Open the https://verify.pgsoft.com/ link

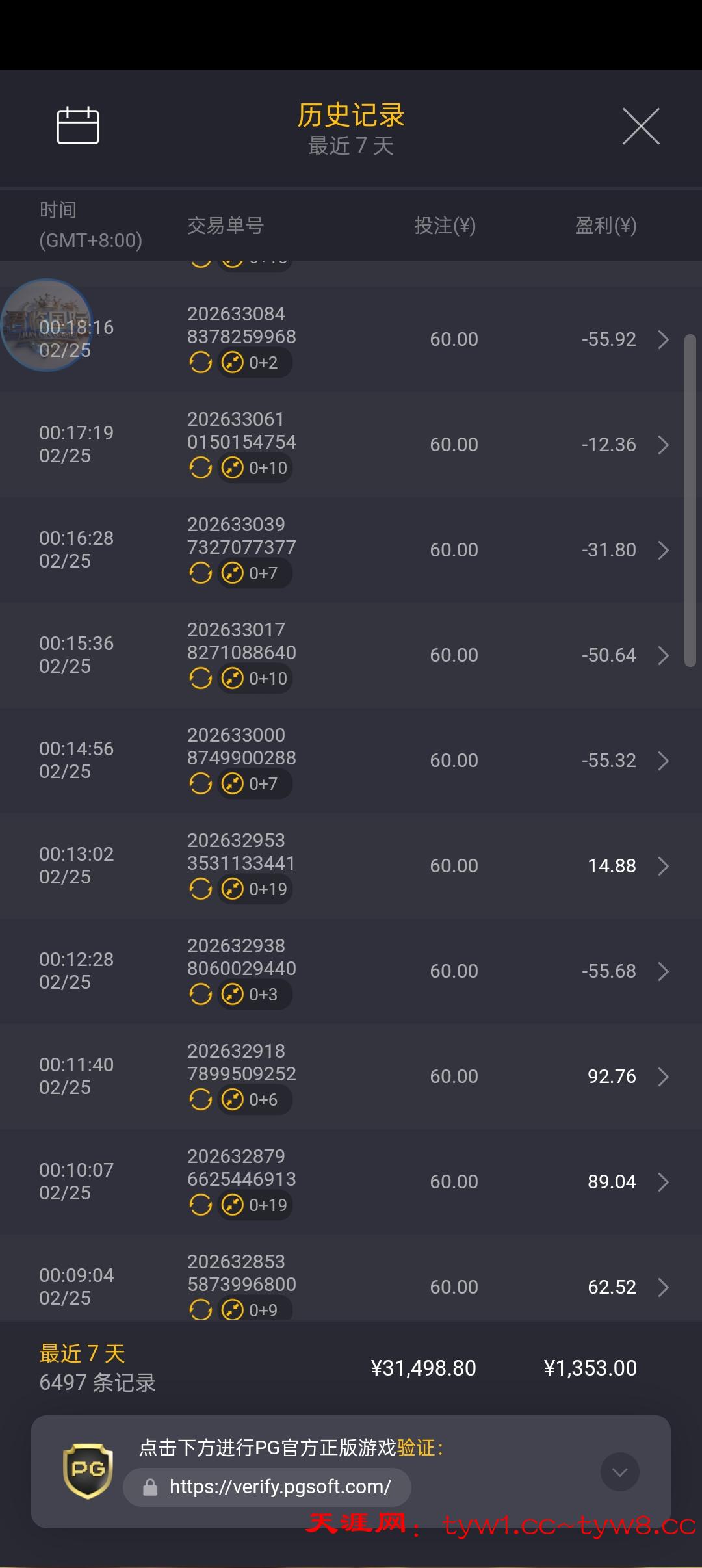(x=279, y=1487)
